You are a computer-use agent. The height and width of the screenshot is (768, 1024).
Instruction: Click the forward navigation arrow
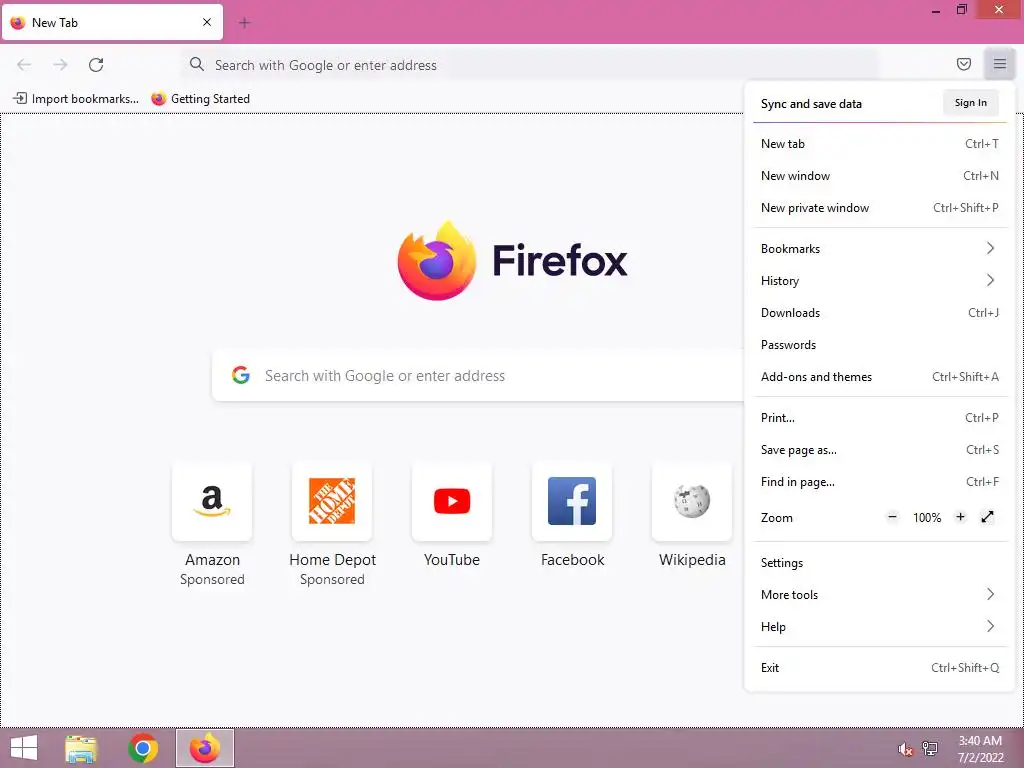(x=60, y=65)
